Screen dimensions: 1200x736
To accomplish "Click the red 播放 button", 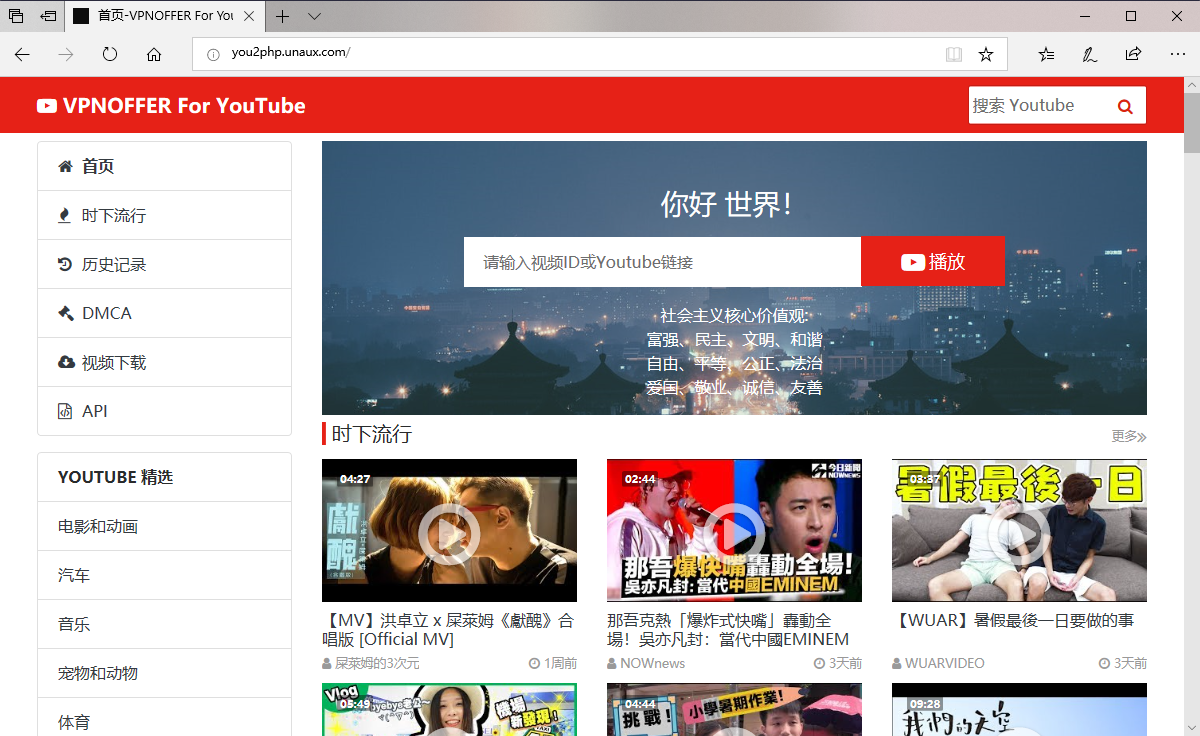I will (x=933, y=262).
